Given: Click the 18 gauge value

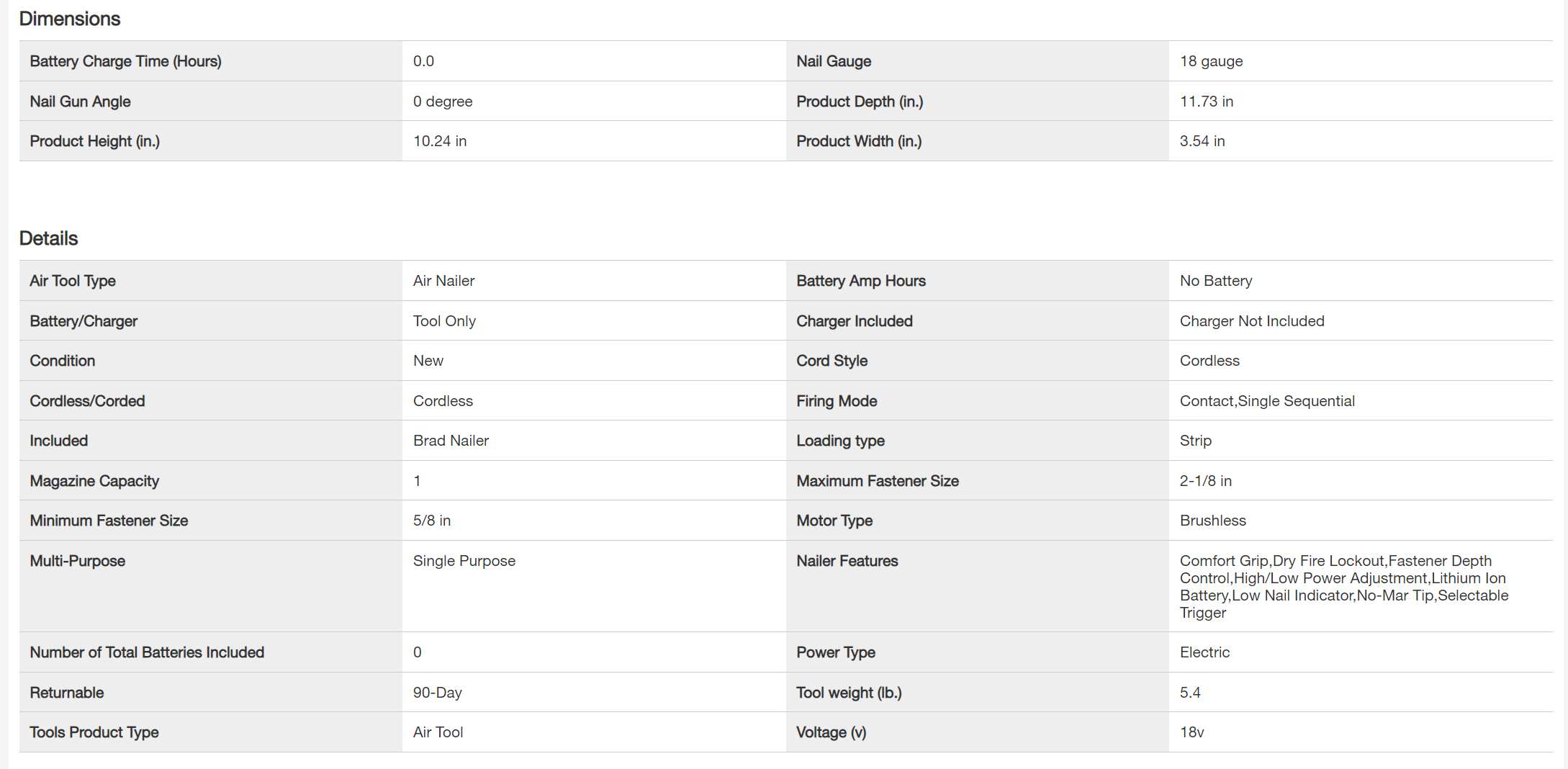Looking at the screenshot, I should click(1211, 61).
